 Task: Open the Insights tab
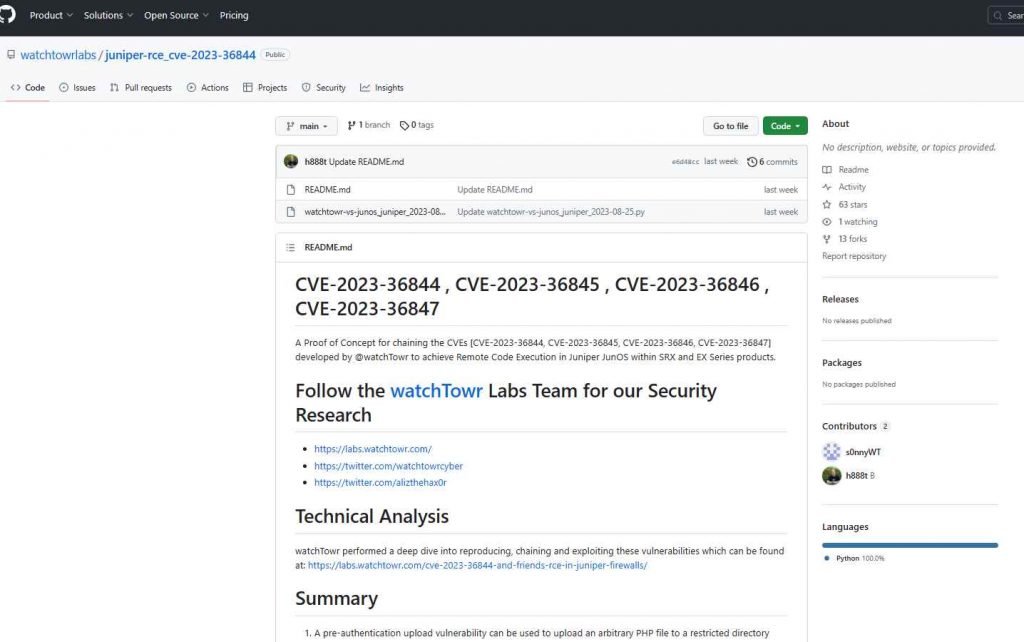(382, 88)
